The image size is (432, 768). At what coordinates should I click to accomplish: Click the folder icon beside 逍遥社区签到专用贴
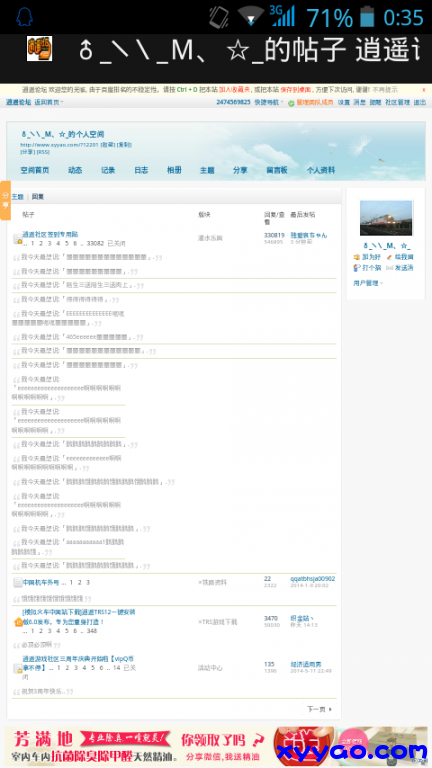pos(17,239)
